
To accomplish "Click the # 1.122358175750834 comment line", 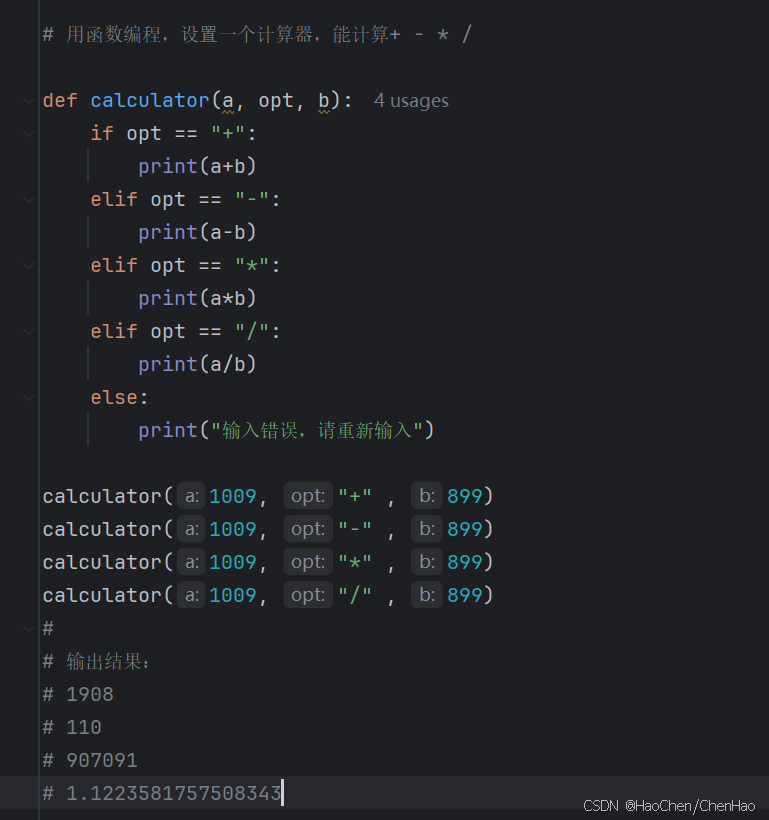I will point(162,793).
